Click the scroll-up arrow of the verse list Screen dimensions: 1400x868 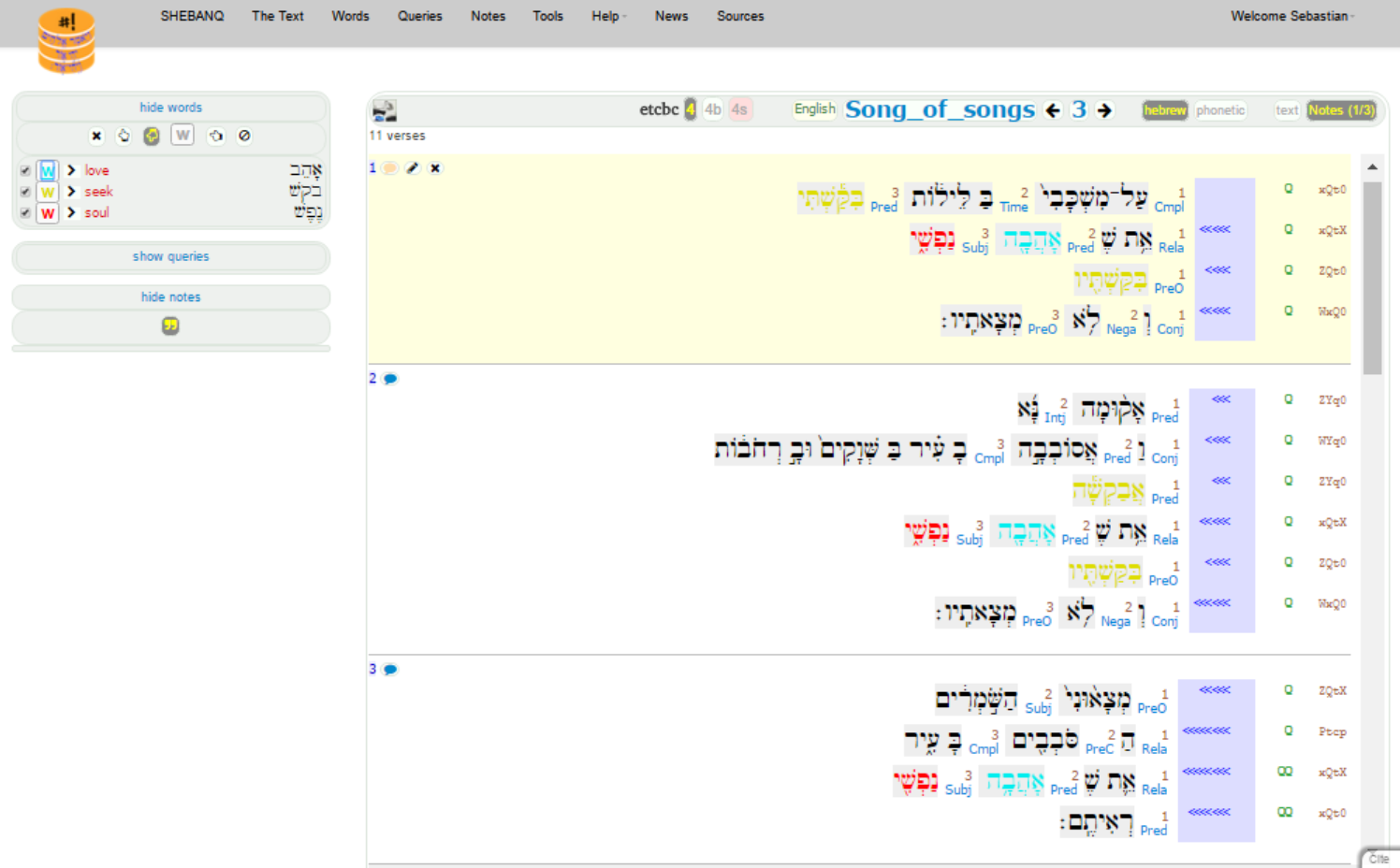[1372, 166]
